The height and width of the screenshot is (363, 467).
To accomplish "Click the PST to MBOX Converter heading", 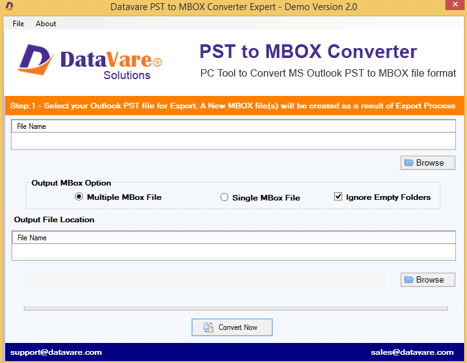I will 308,51.
